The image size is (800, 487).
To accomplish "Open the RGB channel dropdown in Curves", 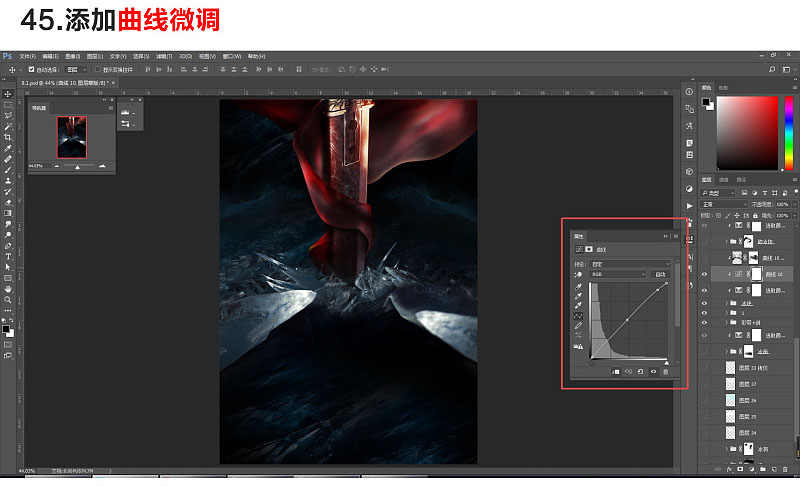I will (618, 274).
